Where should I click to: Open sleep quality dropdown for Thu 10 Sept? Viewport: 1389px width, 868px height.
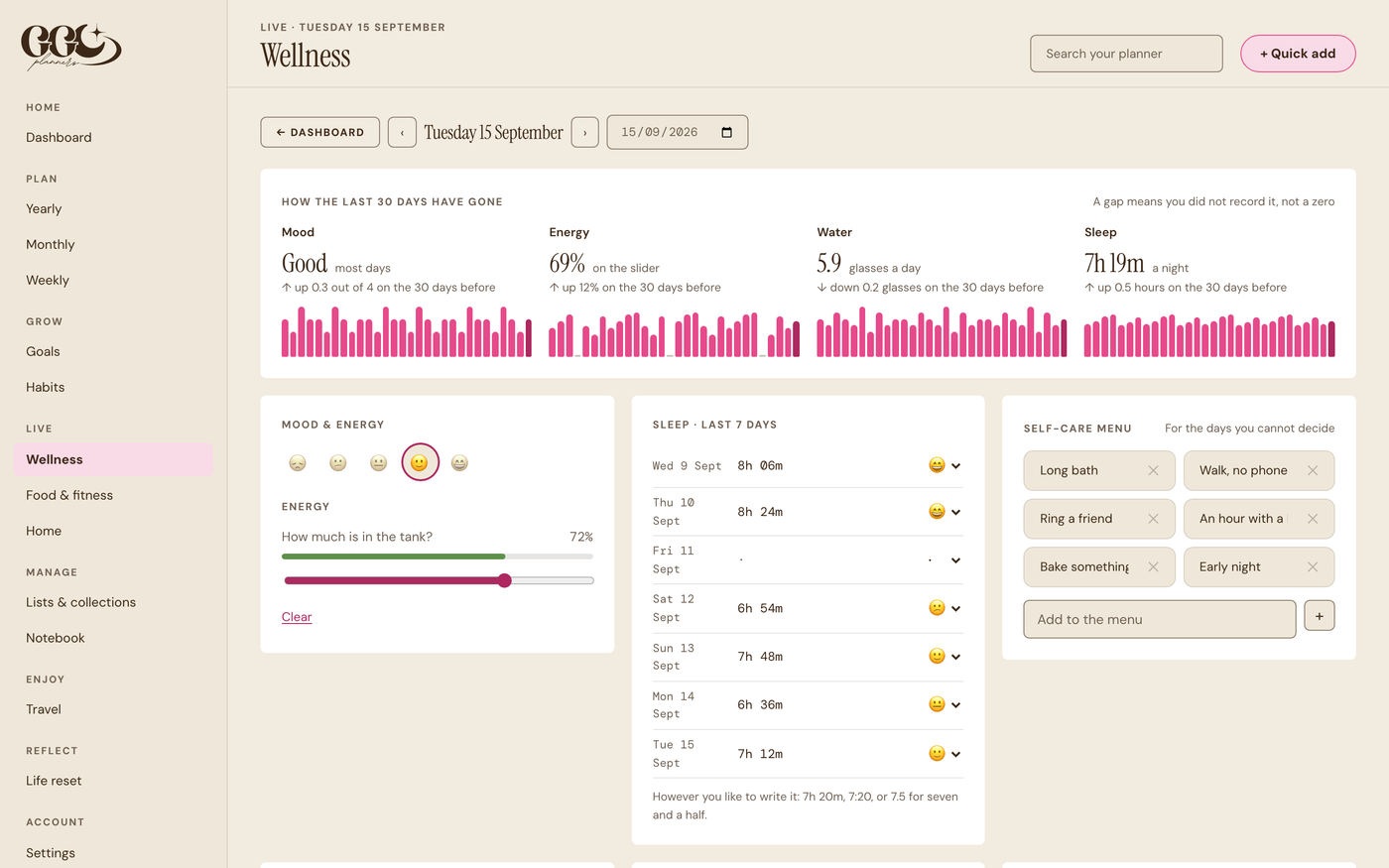945,512
